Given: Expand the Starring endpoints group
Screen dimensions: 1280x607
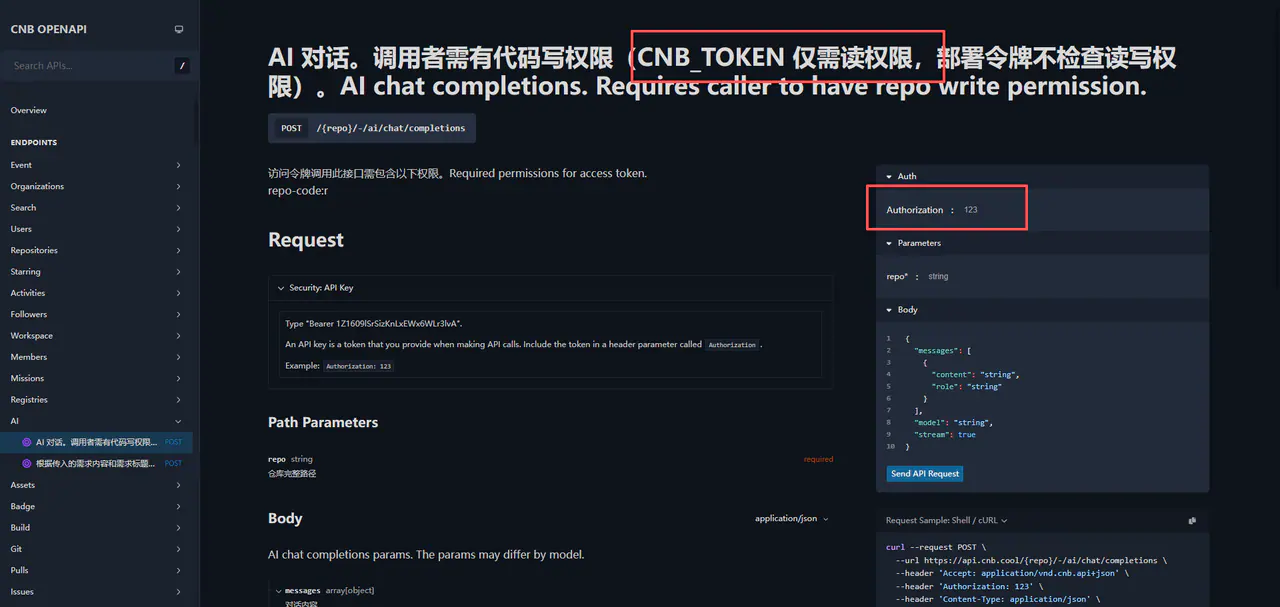Looking at the screenshot, I should (96, 272).
